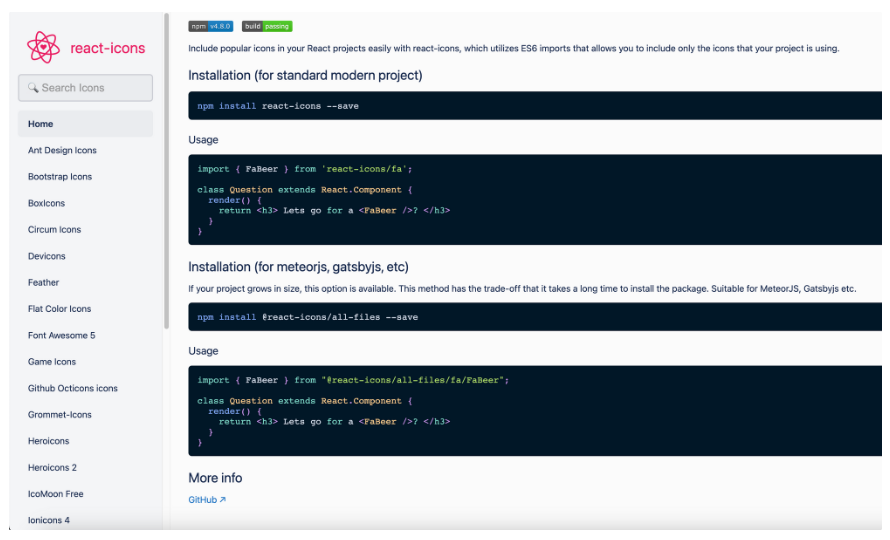The width and height of the screenshot is (890, 540).
Task: Open the react-icons title link
Action: point(108,48)
